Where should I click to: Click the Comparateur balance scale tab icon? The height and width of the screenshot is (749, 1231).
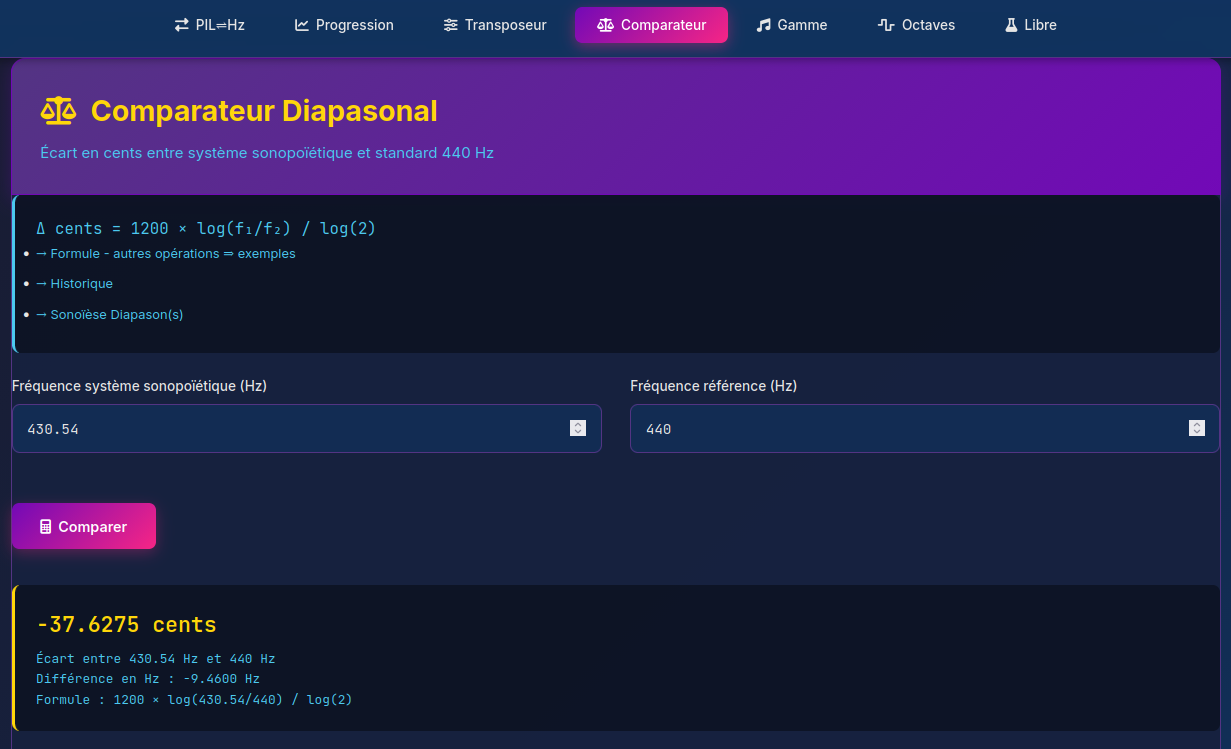[x=605, y=25]
